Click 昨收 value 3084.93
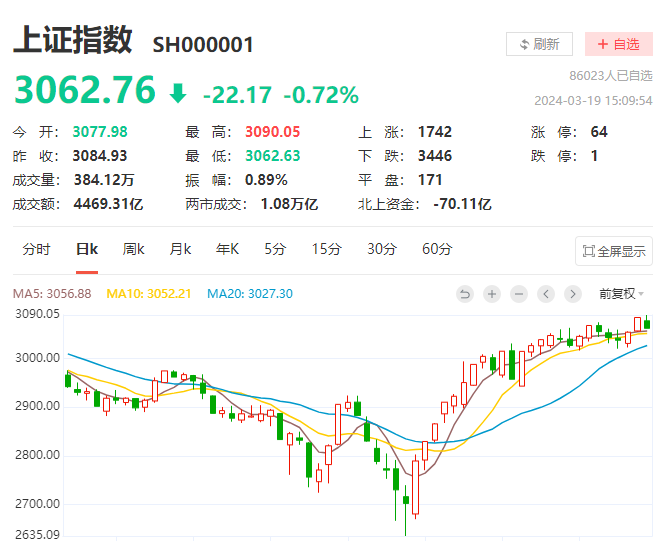Viewport: 670px width, 552px height. 100,156
